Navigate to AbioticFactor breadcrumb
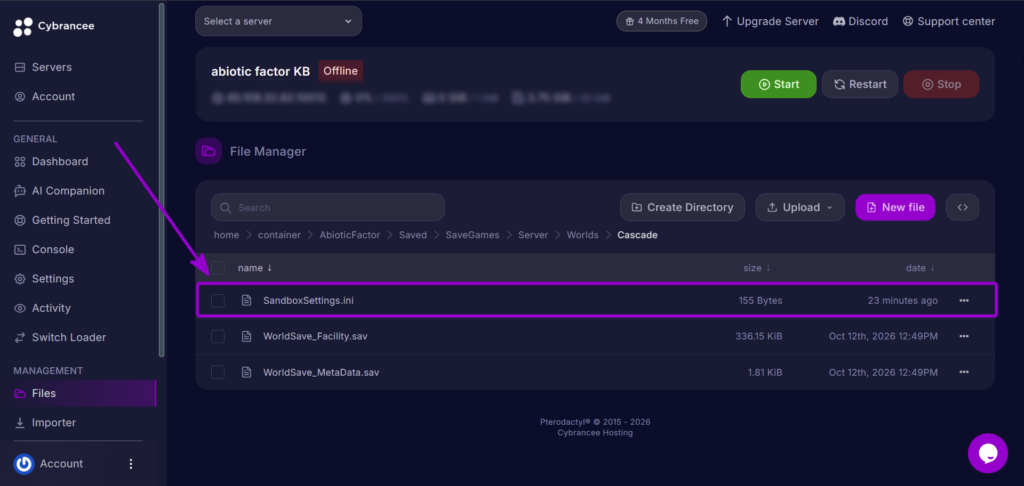This screenshot has width=1024, height=486. 349,235
